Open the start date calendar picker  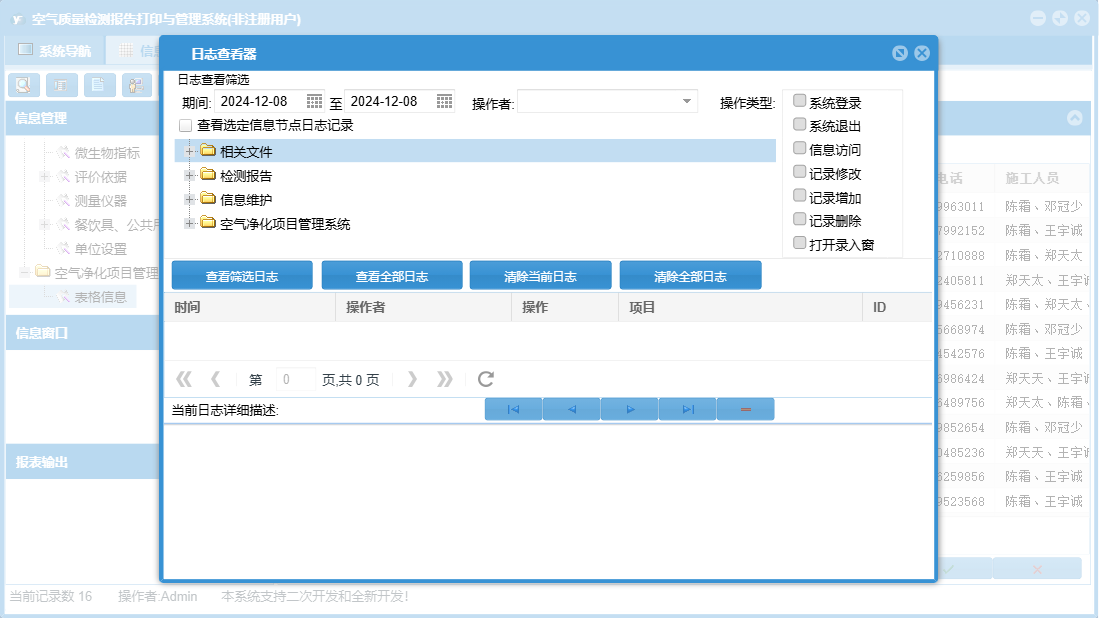pos(314,101)
